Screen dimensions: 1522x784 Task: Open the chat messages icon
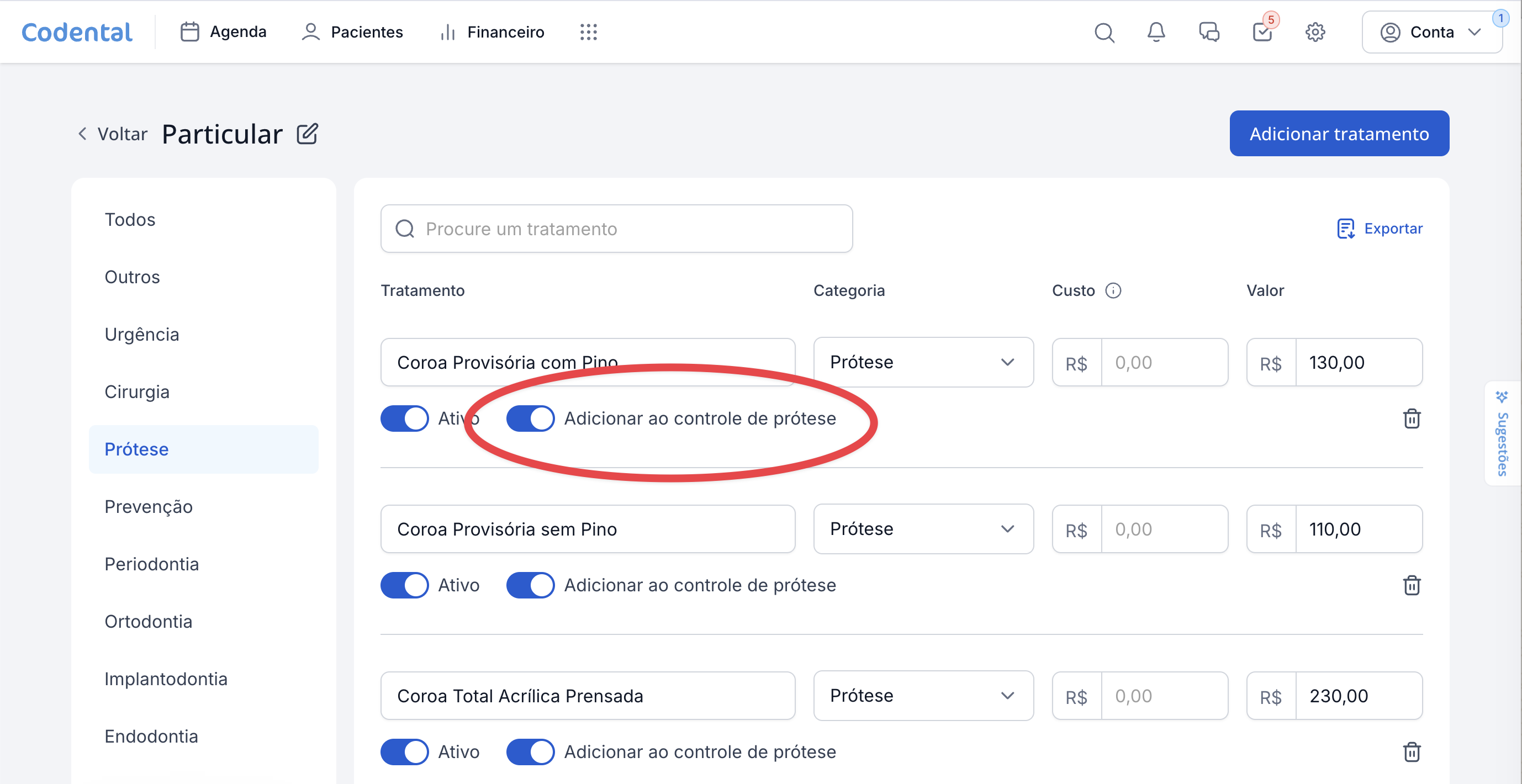coord(1209,33)
